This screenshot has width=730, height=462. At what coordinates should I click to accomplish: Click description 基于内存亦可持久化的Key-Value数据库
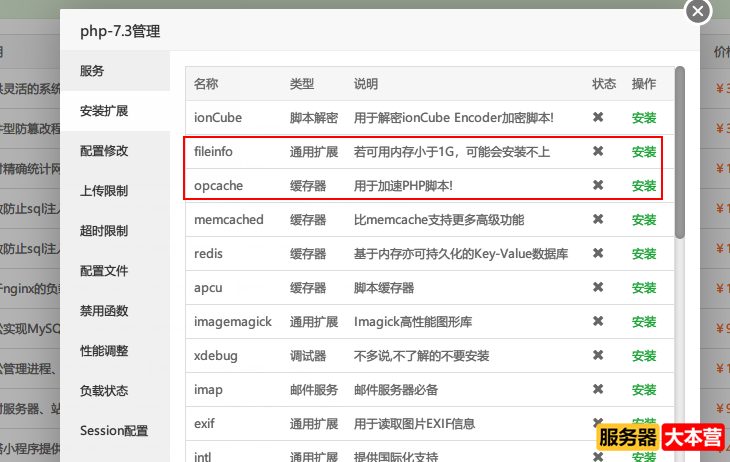pos(461,254)
